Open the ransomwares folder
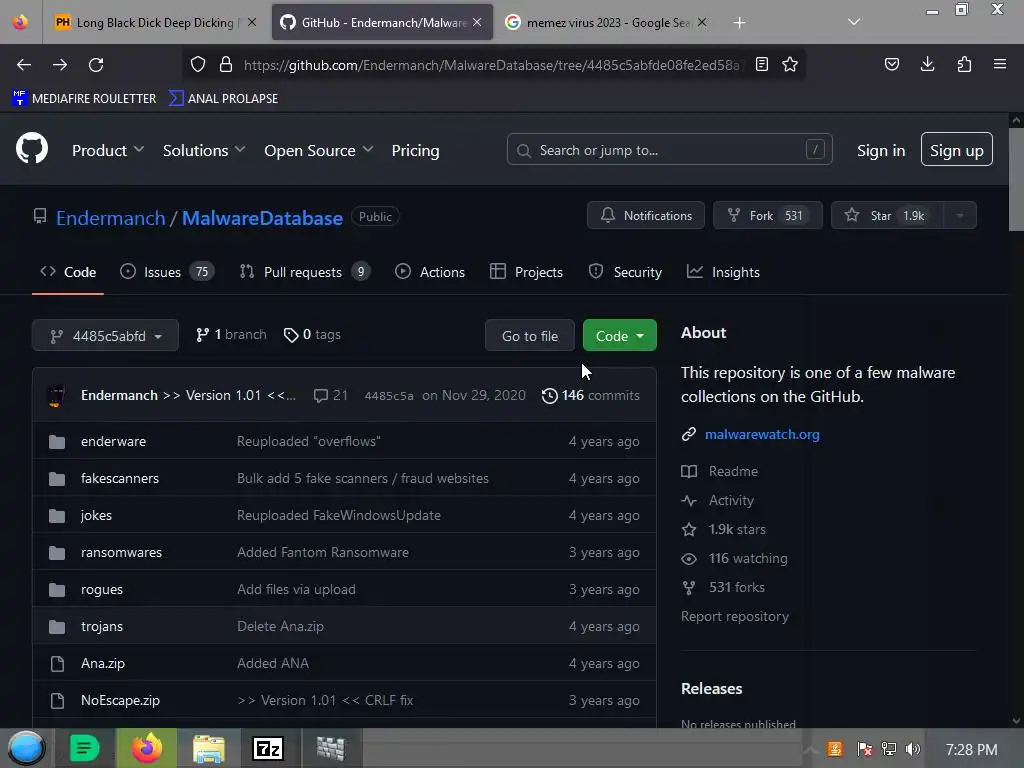Viewport: 1024px width, 768px height. click(121, 552)
